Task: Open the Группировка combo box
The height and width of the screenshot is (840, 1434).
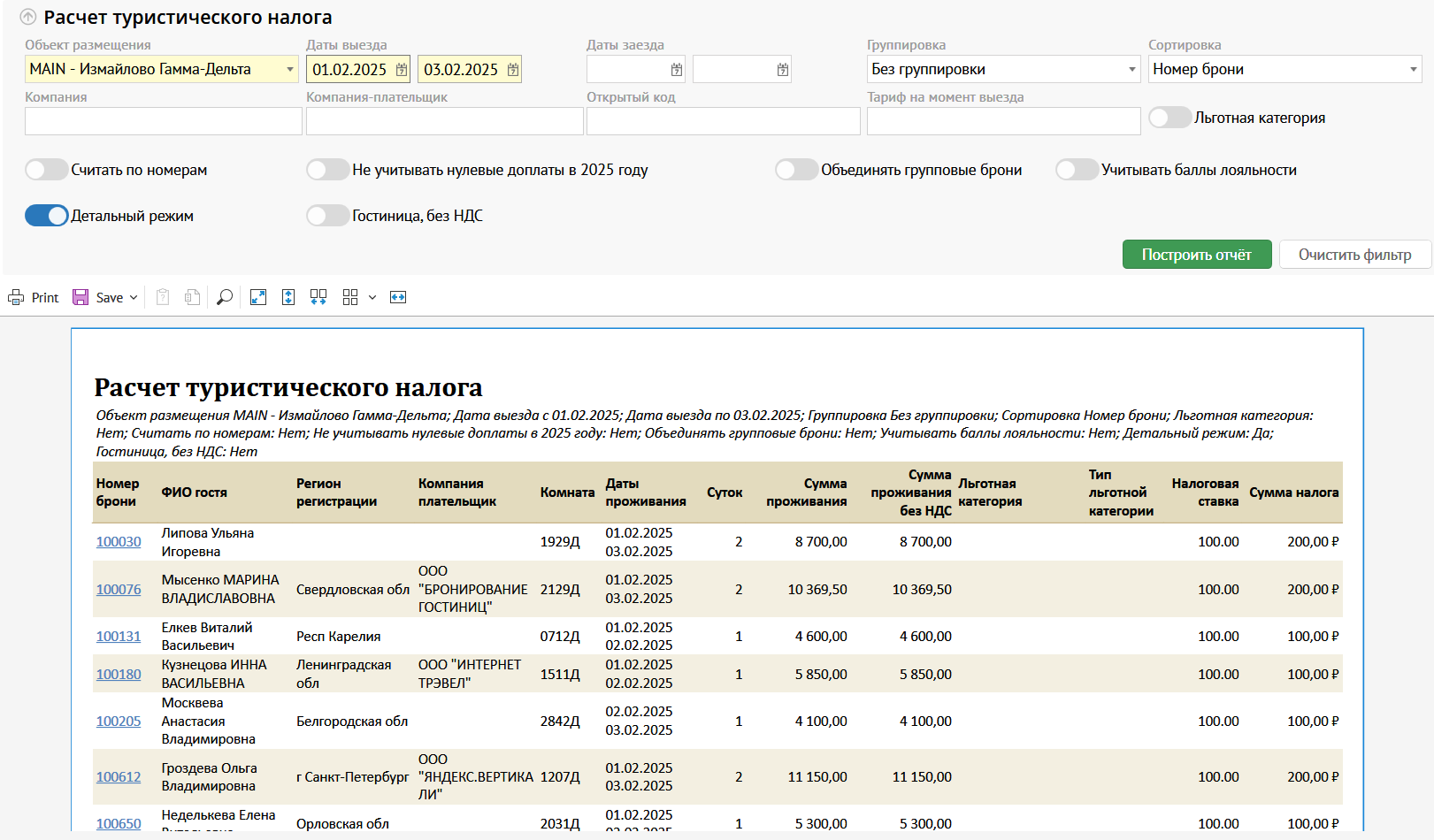Action: click(x=1132, y=70)
